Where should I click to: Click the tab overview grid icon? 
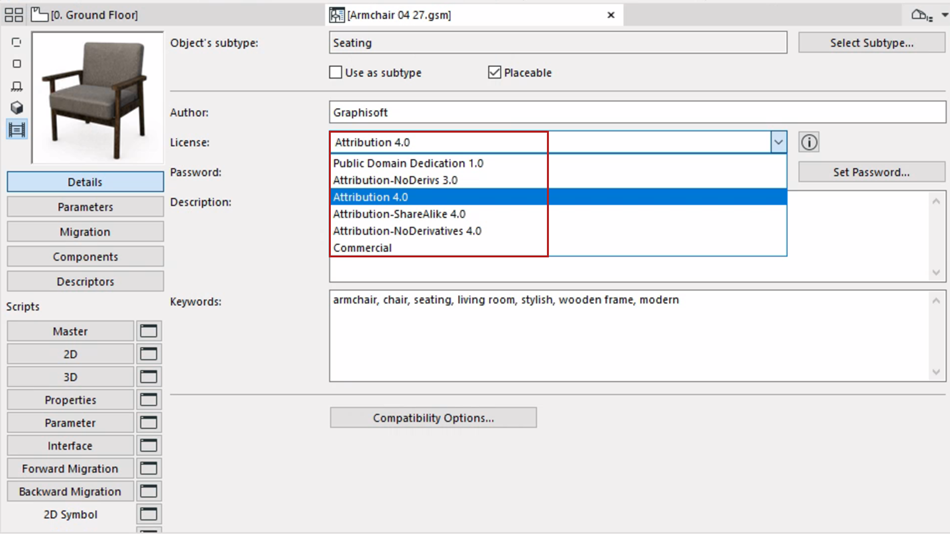pyautogui.click(x=13, y=15)
